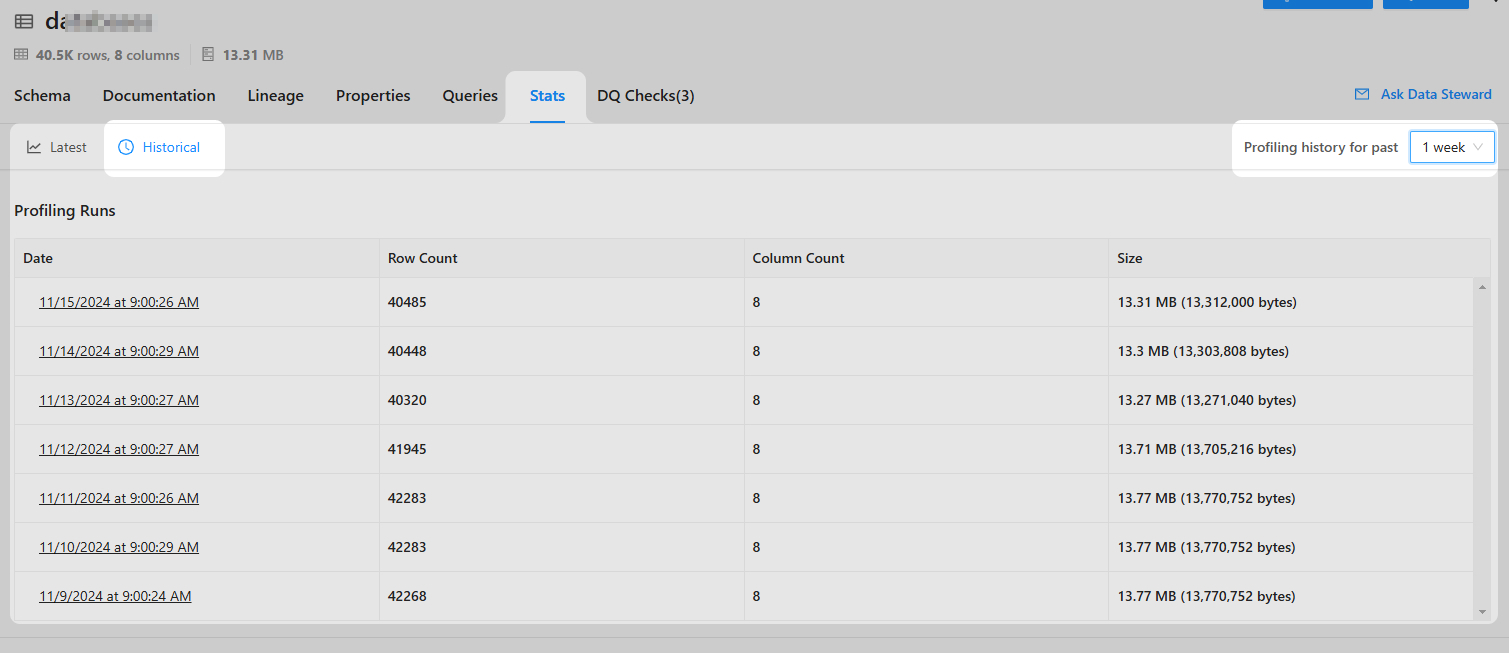Click the storage size icon beside 13.31 MB
Viewport: 1509px width, 653px height.
pyautogui.click(x=208, y=55)
